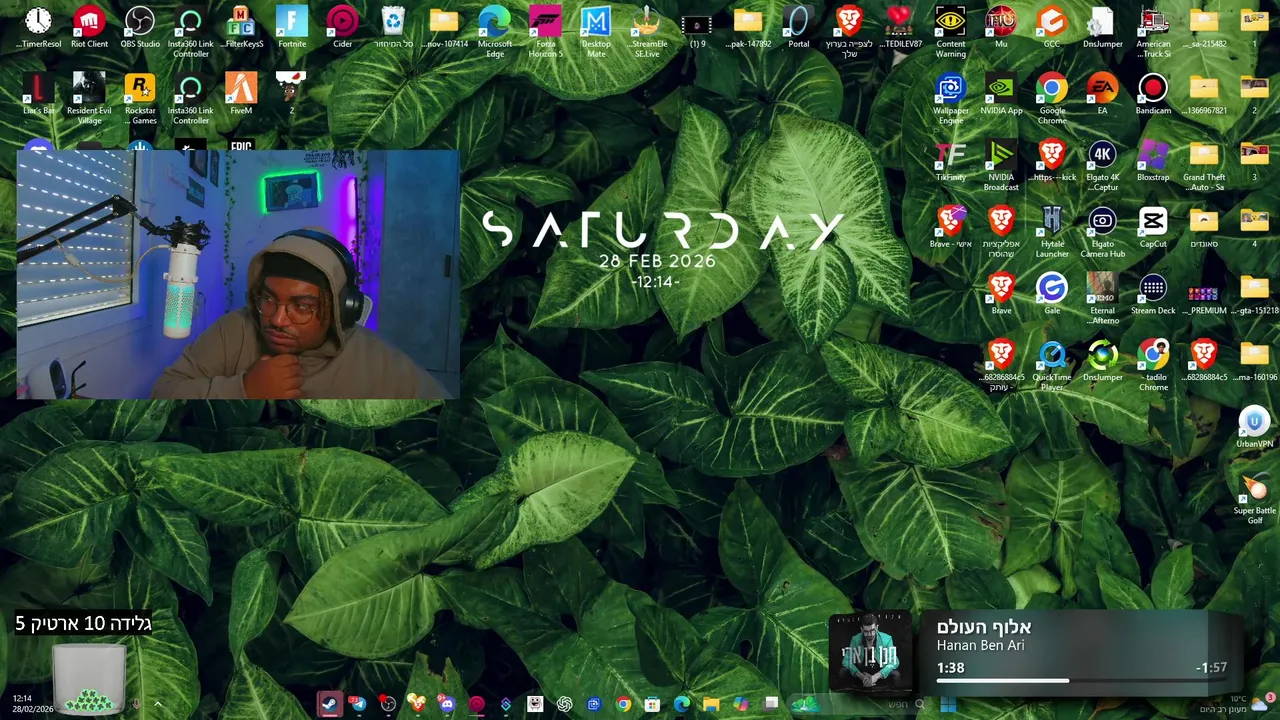Open the TimerResol clock icon

pyautogui.click(x=38, y=27)
